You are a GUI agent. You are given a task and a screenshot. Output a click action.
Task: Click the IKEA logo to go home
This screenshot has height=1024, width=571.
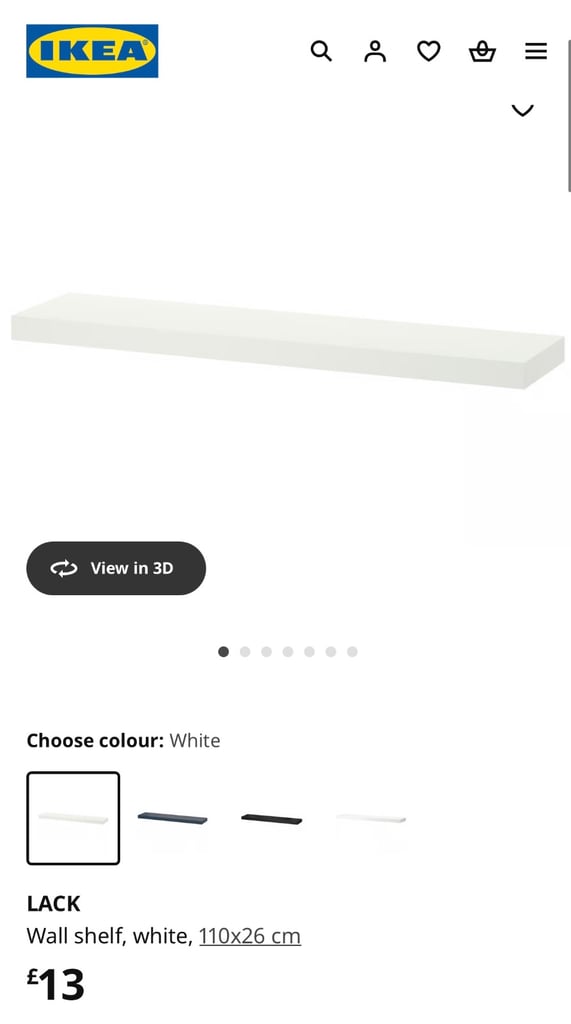point(92,51)
